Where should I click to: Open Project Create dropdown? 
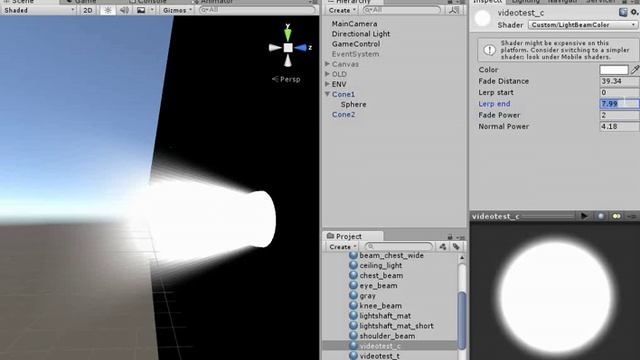coord(343,247)
